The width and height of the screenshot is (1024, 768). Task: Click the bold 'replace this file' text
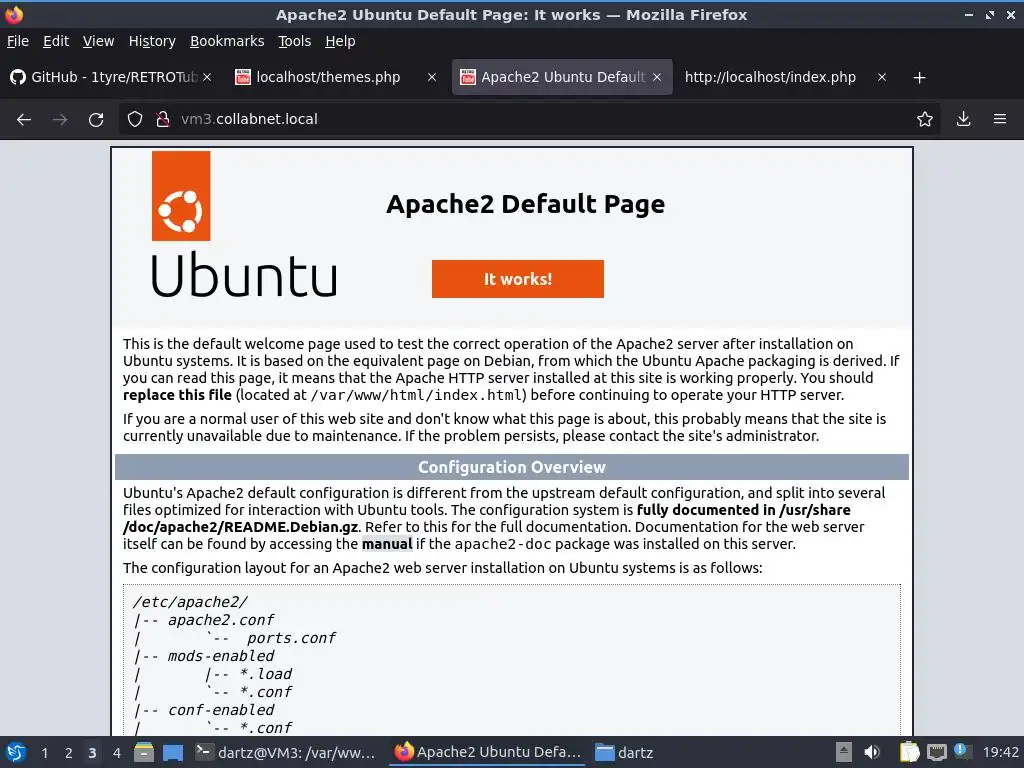177,395
